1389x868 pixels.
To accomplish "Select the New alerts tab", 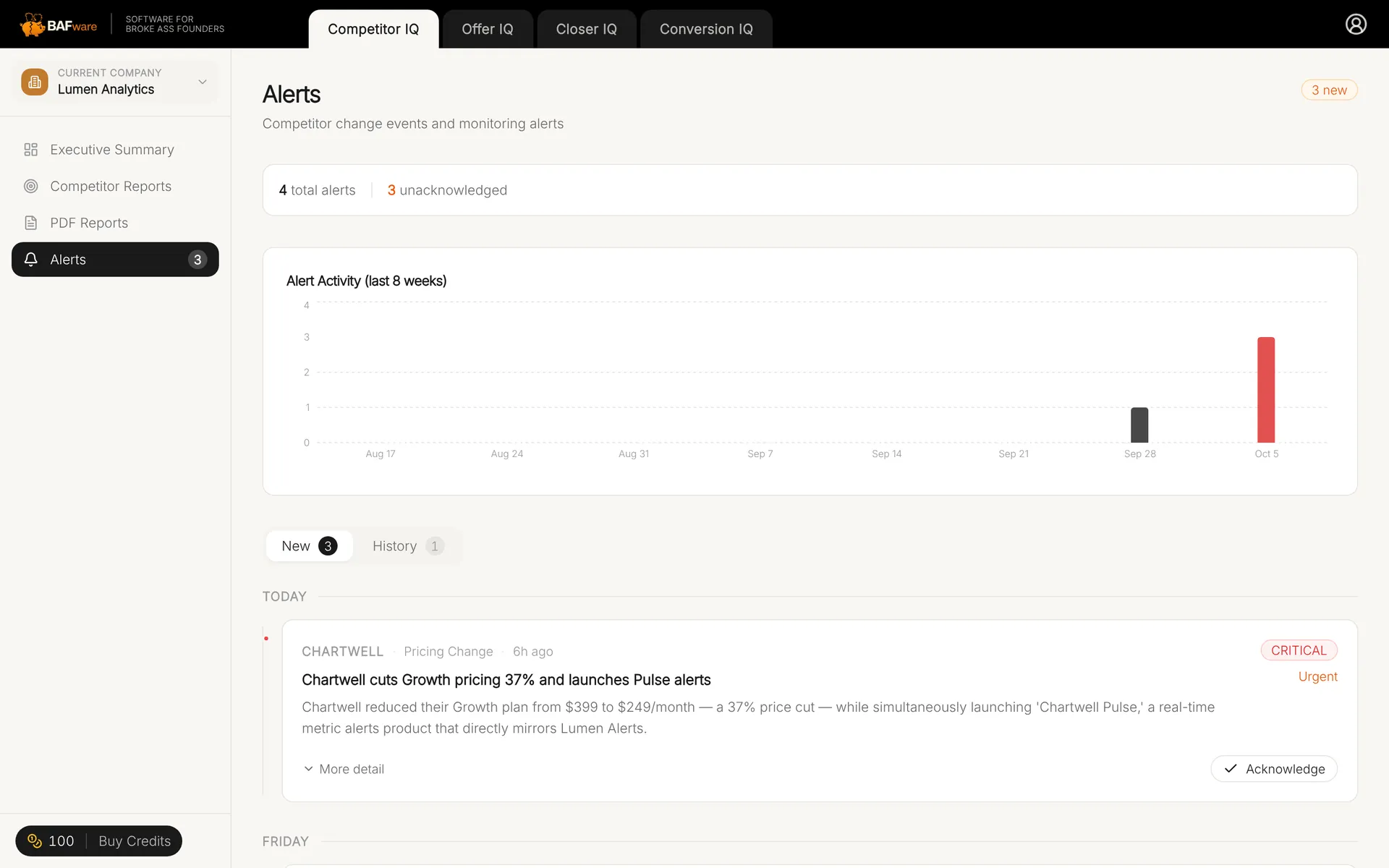I will click(x=309, y=546).
